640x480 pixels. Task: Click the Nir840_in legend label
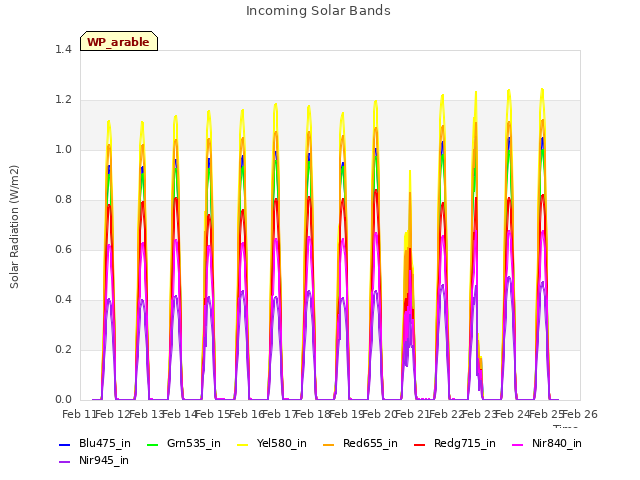tap(557, 443)
